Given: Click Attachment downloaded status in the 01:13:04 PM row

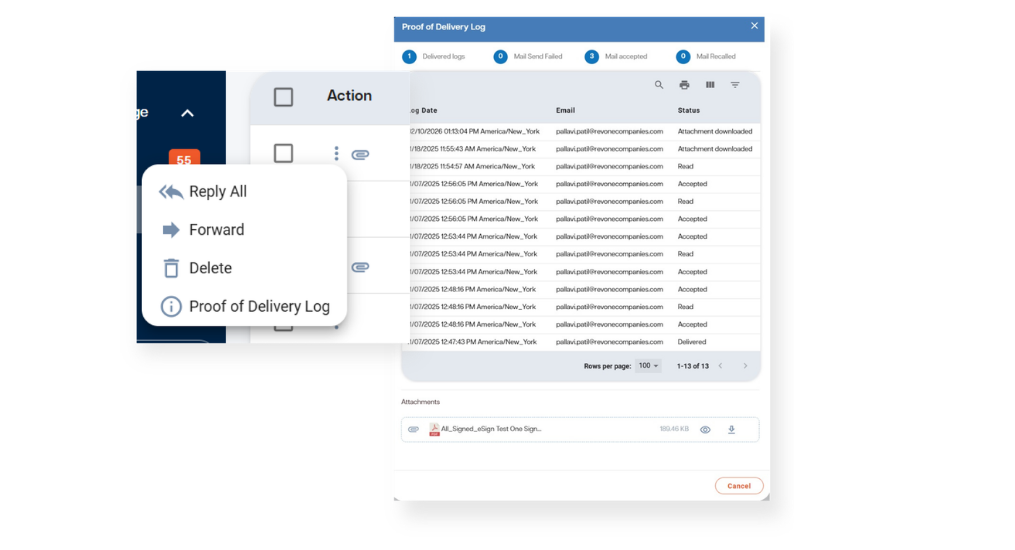Looking at the screenshot, I should tap(715, 131).
